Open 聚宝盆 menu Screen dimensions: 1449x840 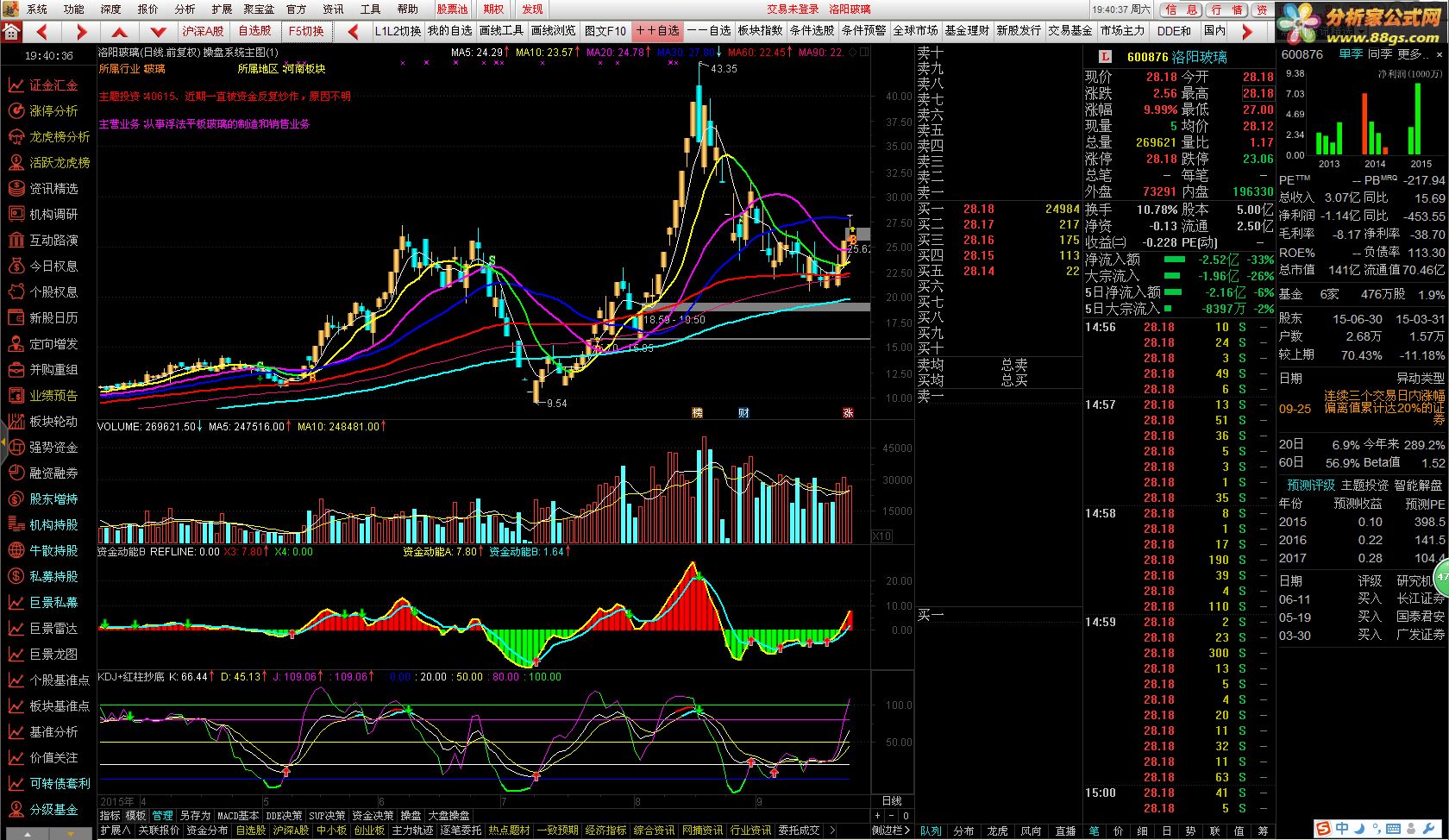tap(259, 9)
